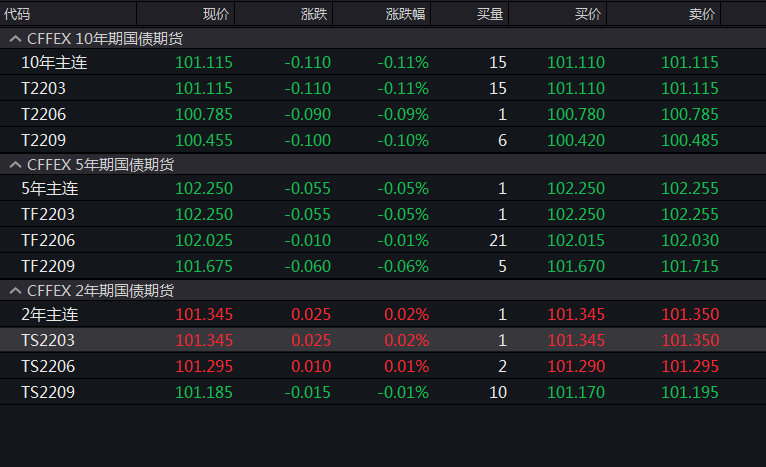
Task: Click the 涨跌 column header
Action: pyautogui.click(x=313, y=14)
